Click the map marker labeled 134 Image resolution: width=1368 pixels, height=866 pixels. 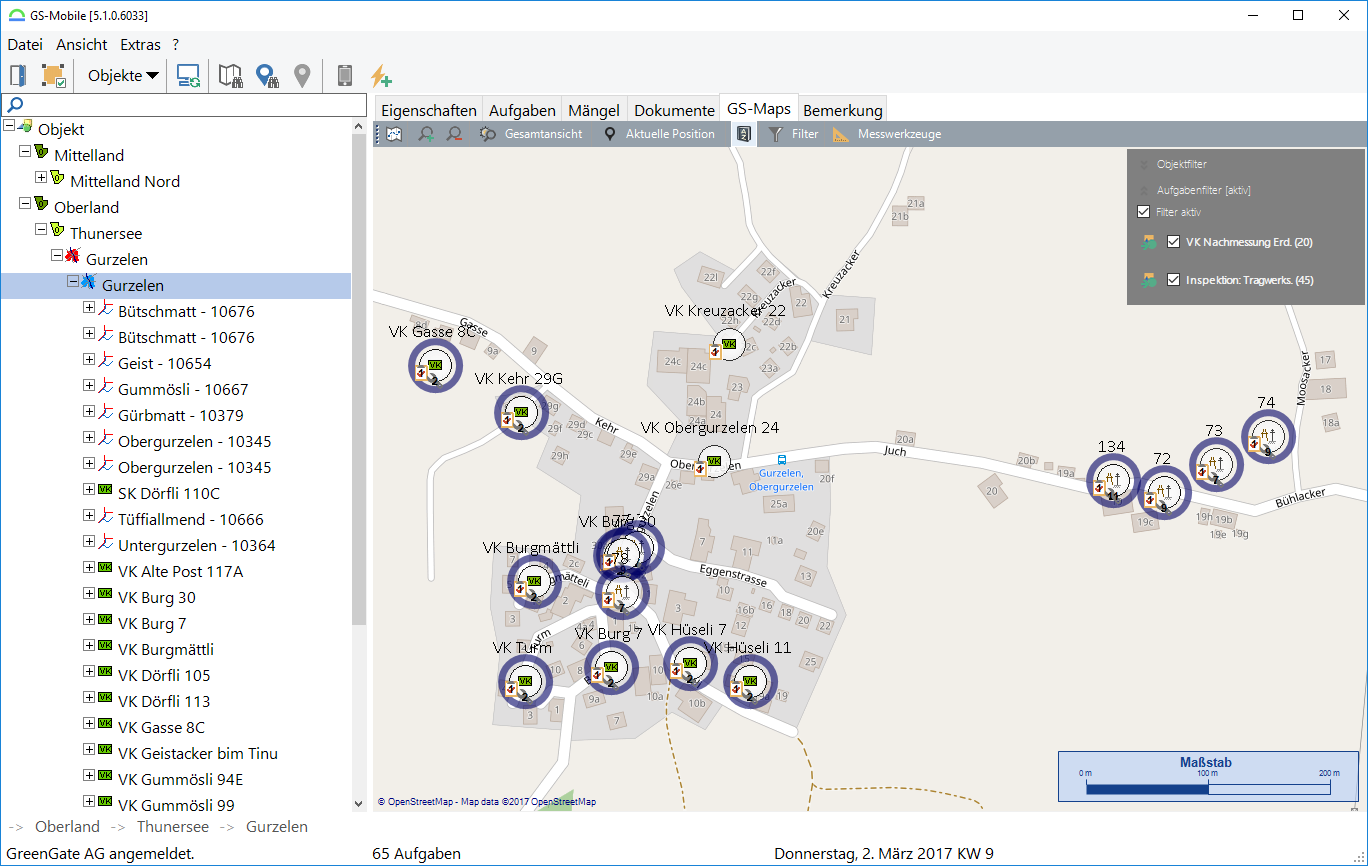pos(1113,481)
